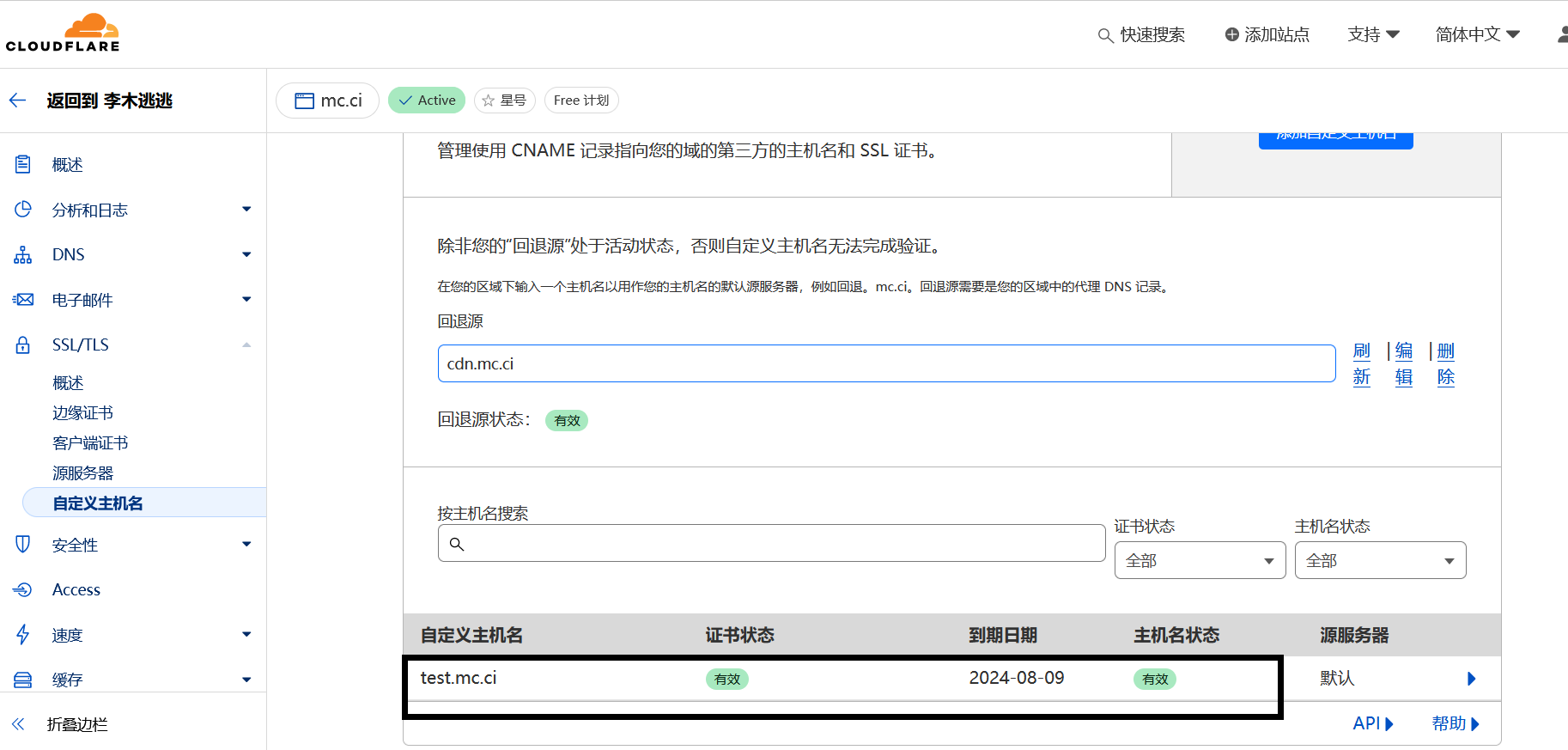1568x750 pixels.
Task: Open the user account icon in header
Action: (1563, 34)
